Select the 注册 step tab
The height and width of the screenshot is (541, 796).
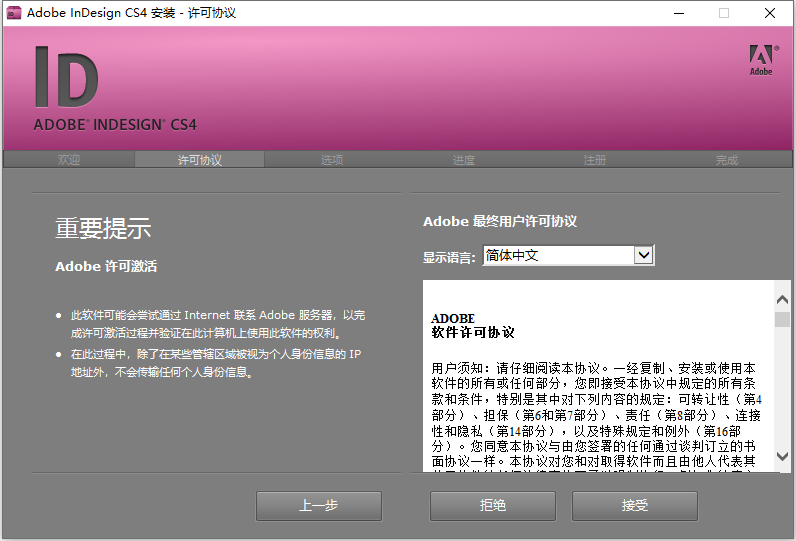coord(594,160)
